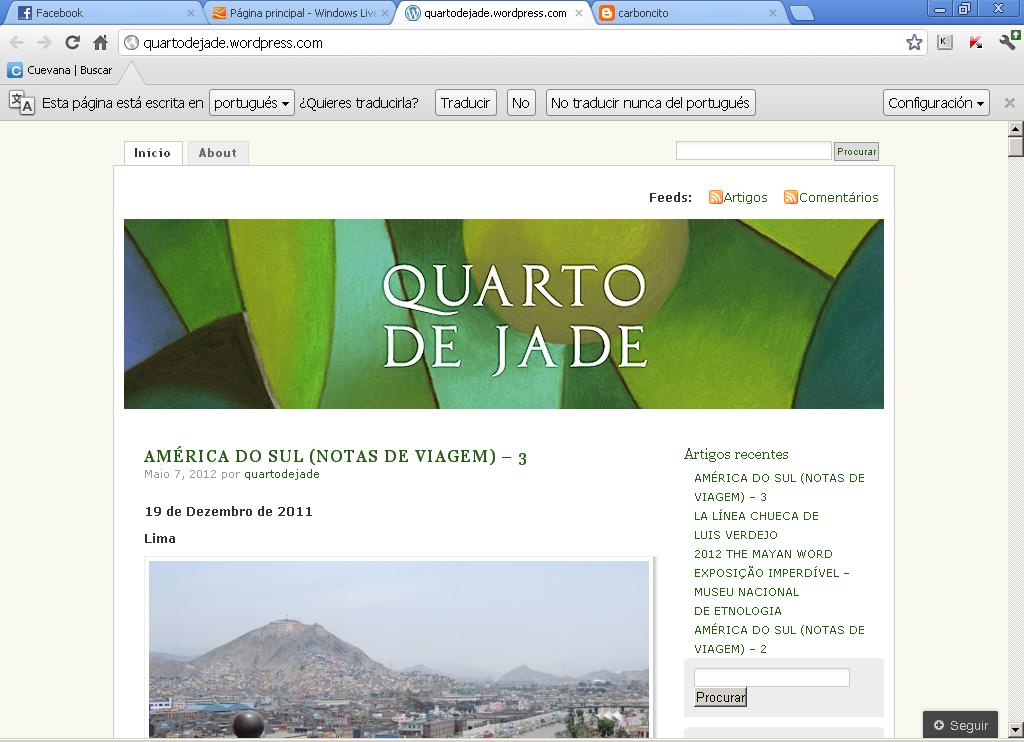Open the About page tab

[218, 153]
